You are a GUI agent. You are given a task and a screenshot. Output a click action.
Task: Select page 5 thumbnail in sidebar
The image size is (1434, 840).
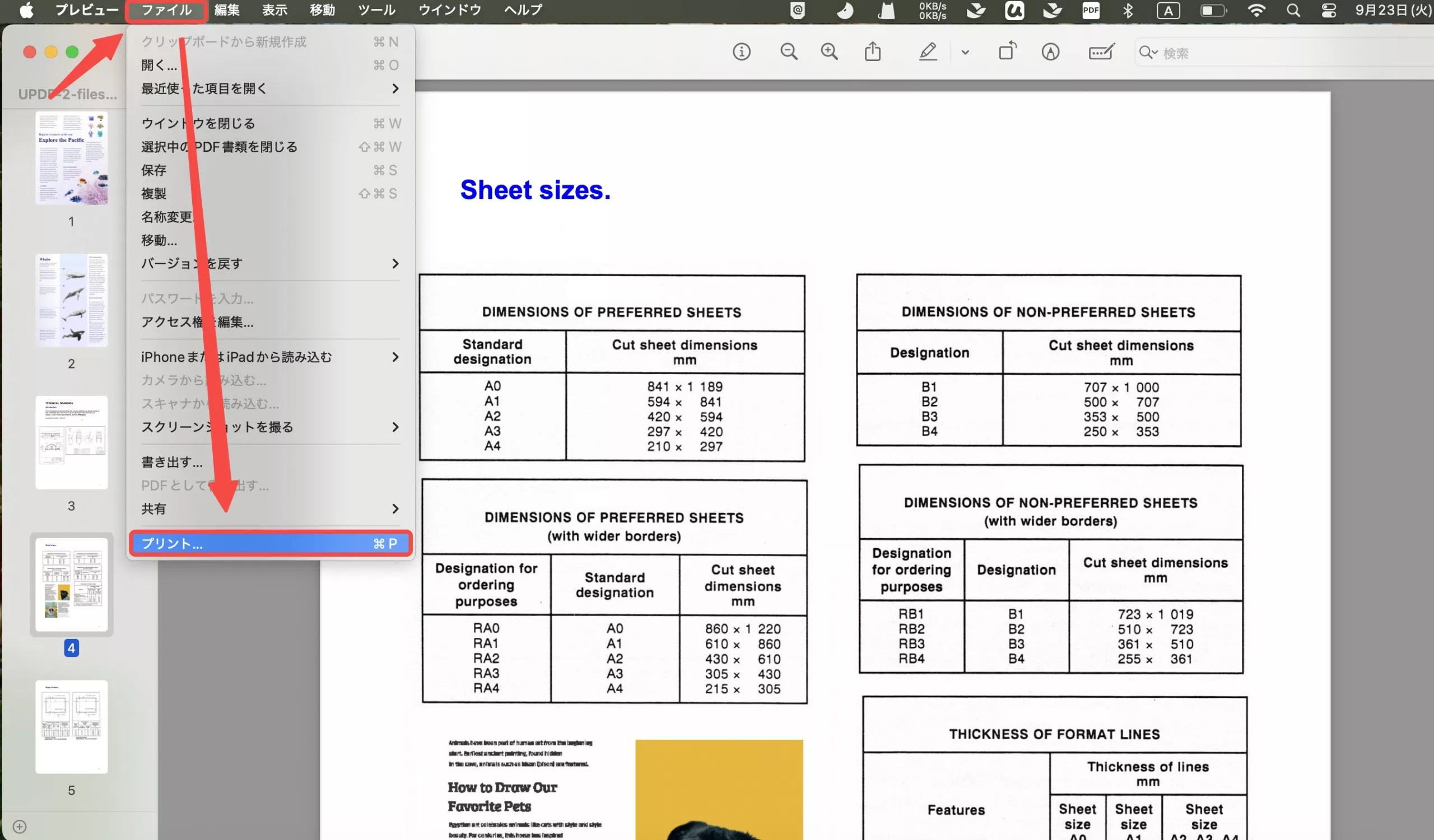(71, 727)
